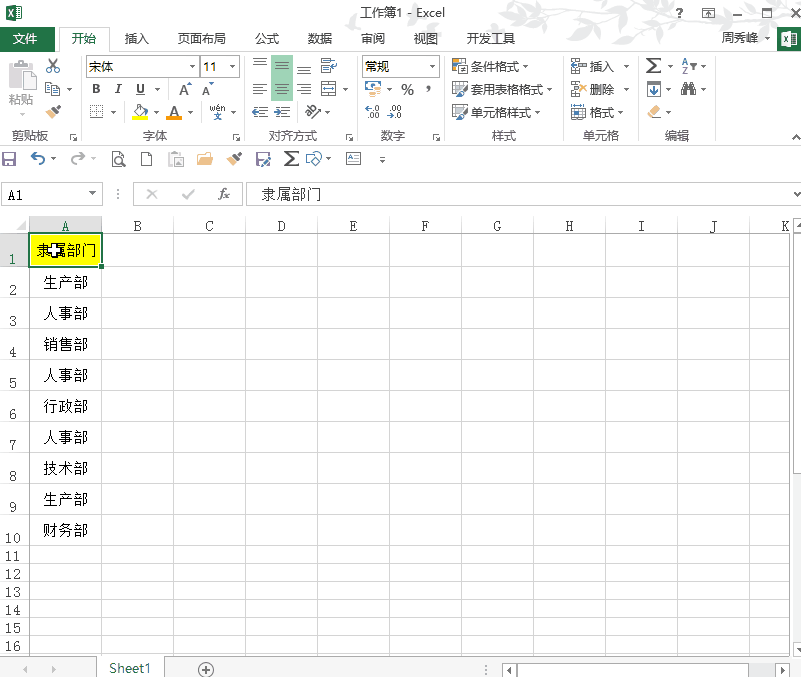The width and height of the screenshot is (801, 677).
Task: Click the 删除 delete cells button
Action: pyautogui.click(x=593, y=89)
